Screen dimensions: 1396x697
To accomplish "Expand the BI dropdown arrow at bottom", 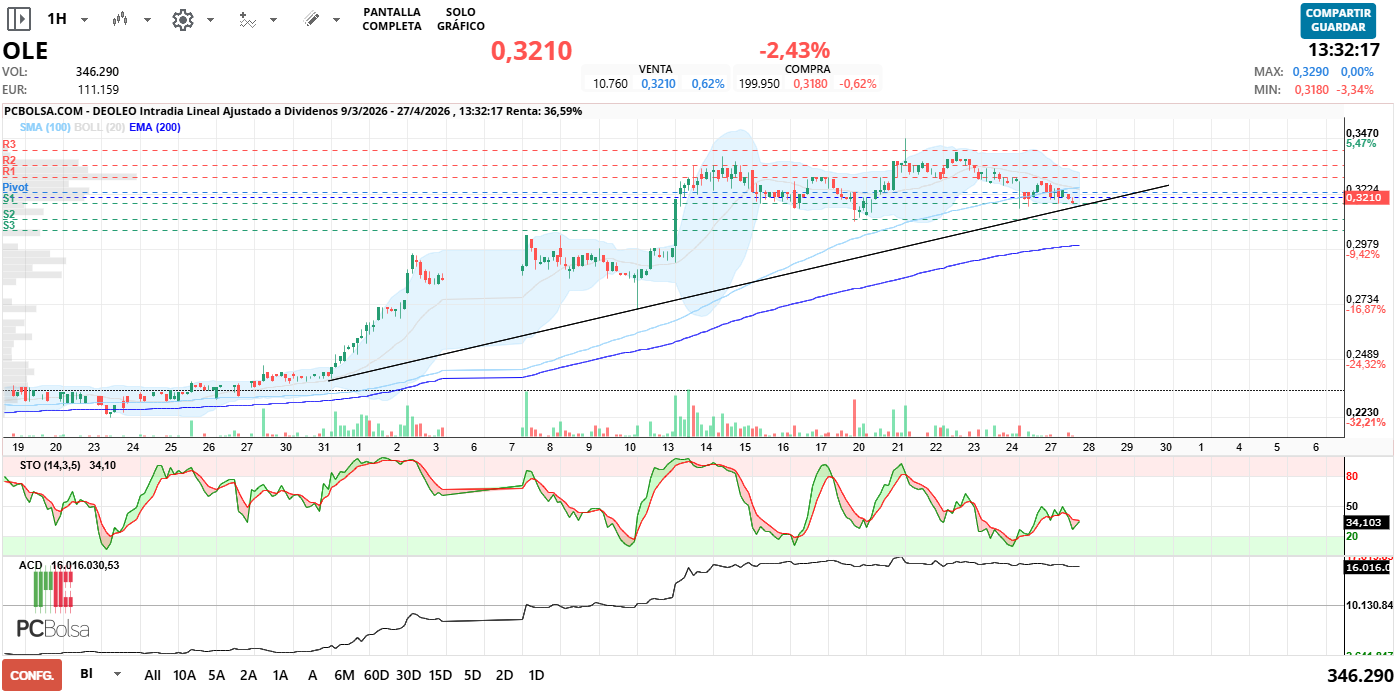I will click(118, 675).
